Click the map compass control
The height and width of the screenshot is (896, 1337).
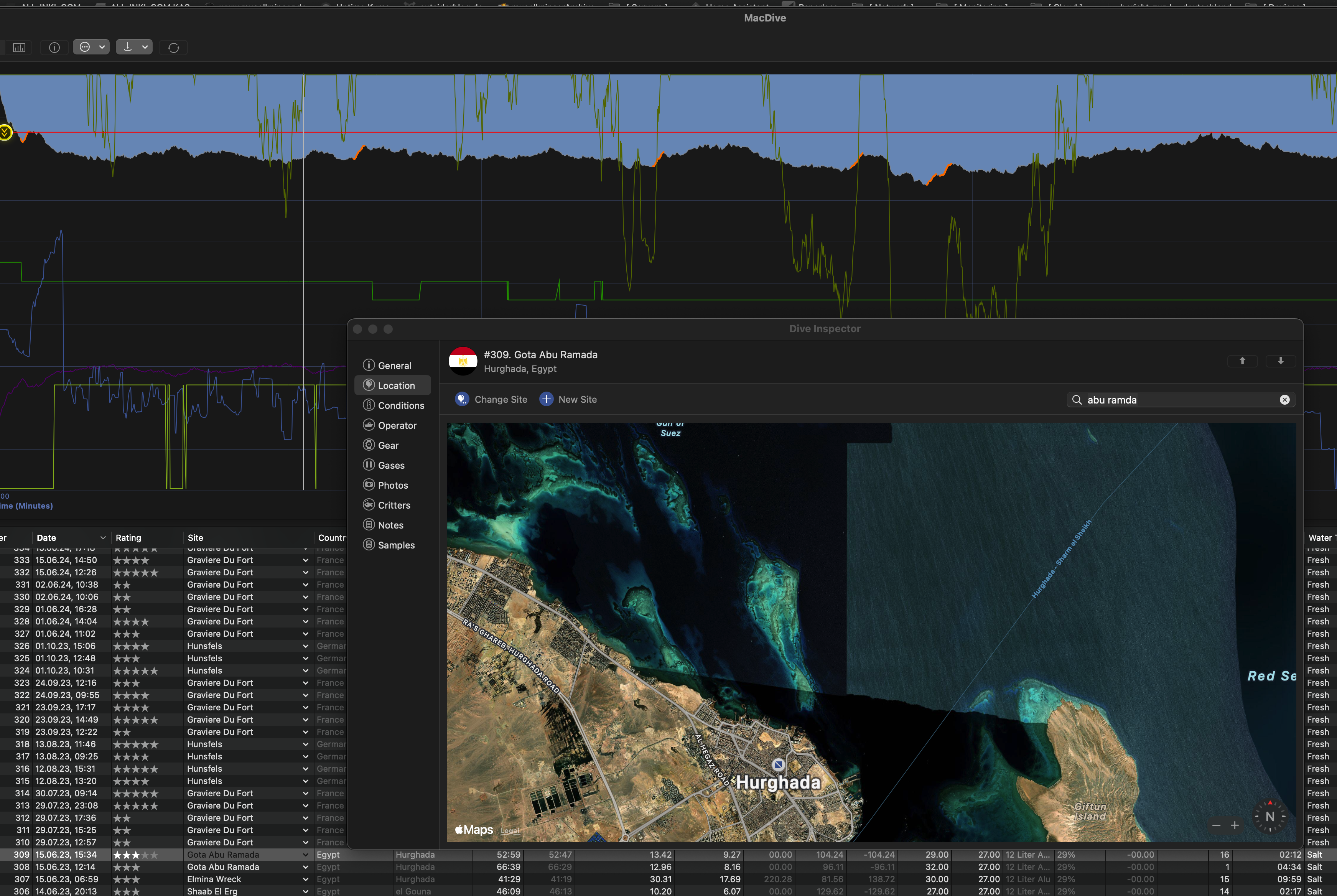[1269, 817]
